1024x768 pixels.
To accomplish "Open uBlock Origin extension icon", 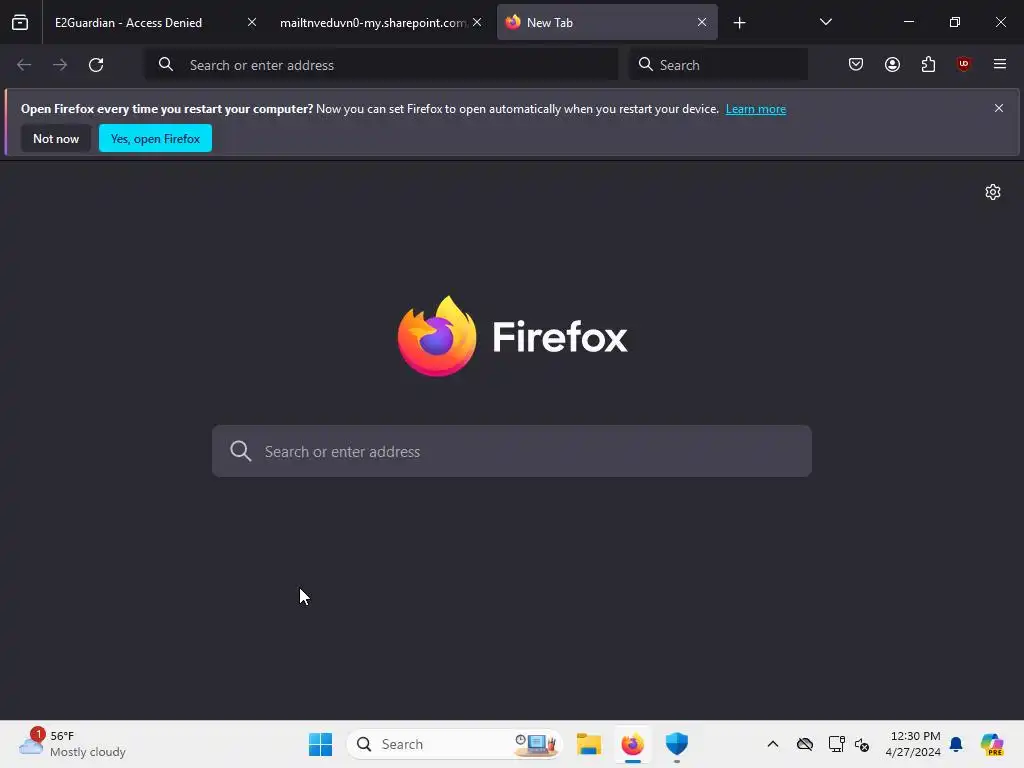I will pos(963,64).
